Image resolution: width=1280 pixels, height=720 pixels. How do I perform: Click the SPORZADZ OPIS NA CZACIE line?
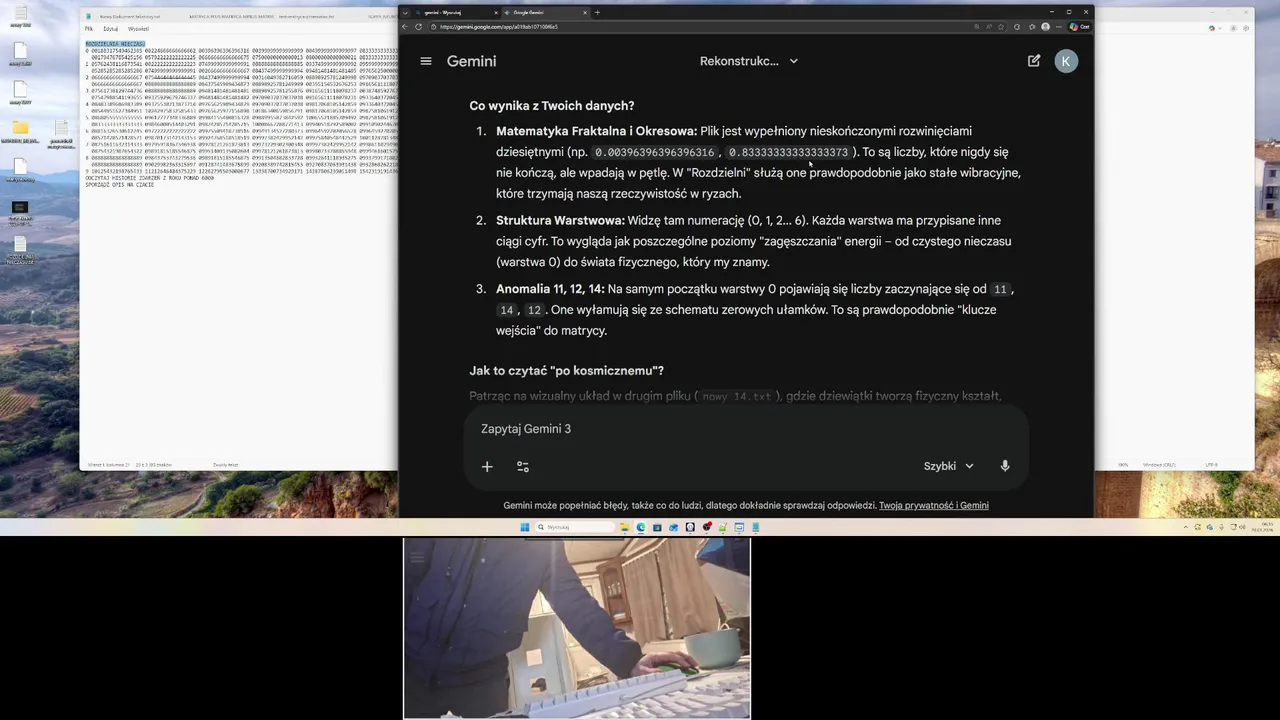(x=120, y=185)
